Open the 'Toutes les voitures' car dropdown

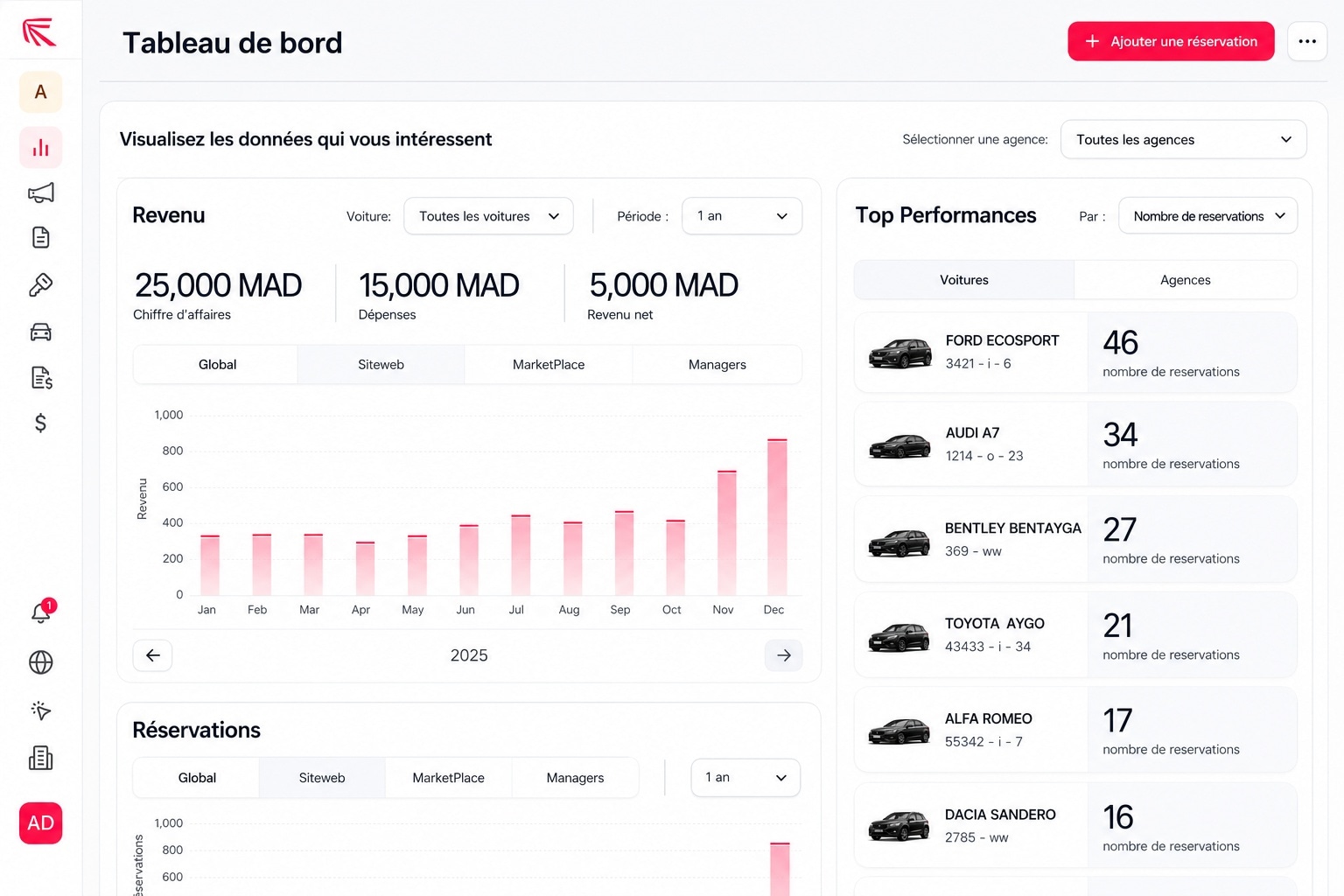(488, 216)
